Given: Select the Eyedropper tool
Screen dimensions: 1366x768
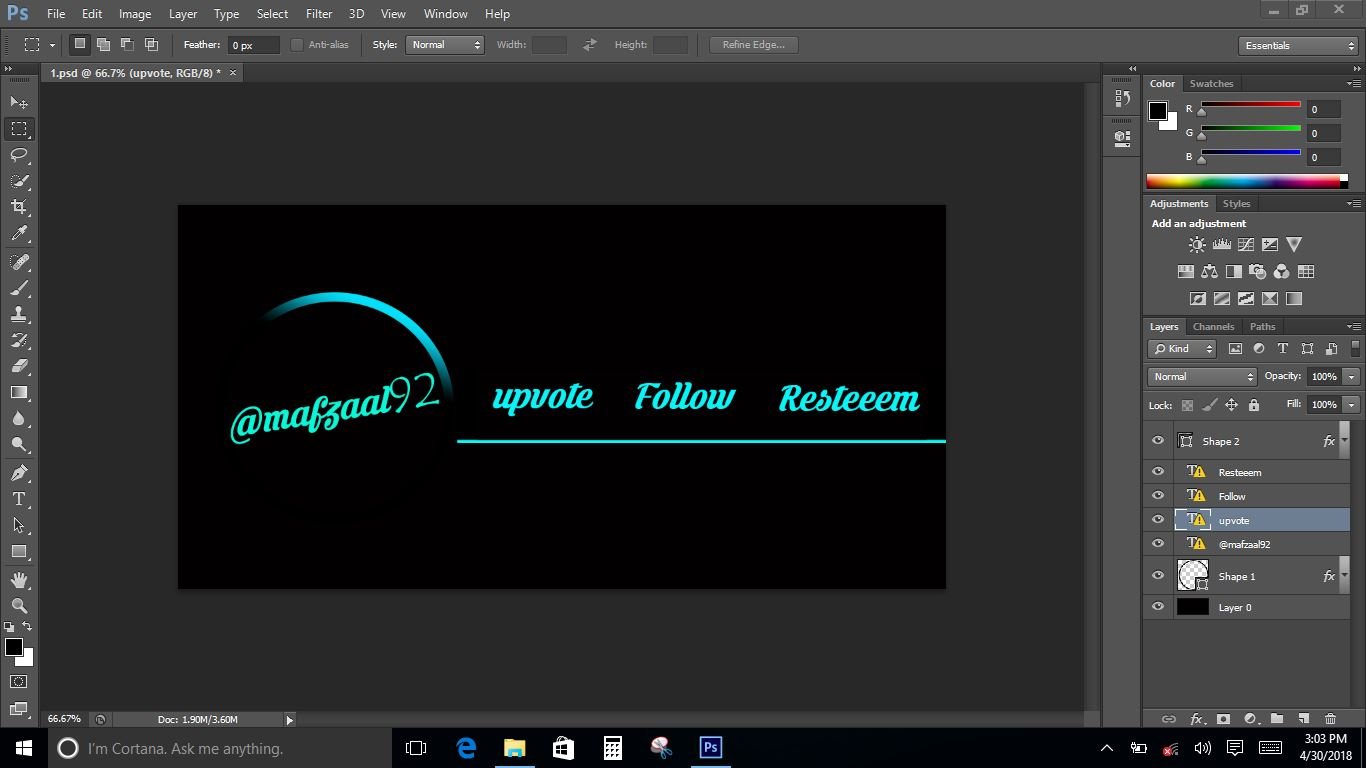Looking at the screenshot, I should pyautogui.click(x=19, y=234).
